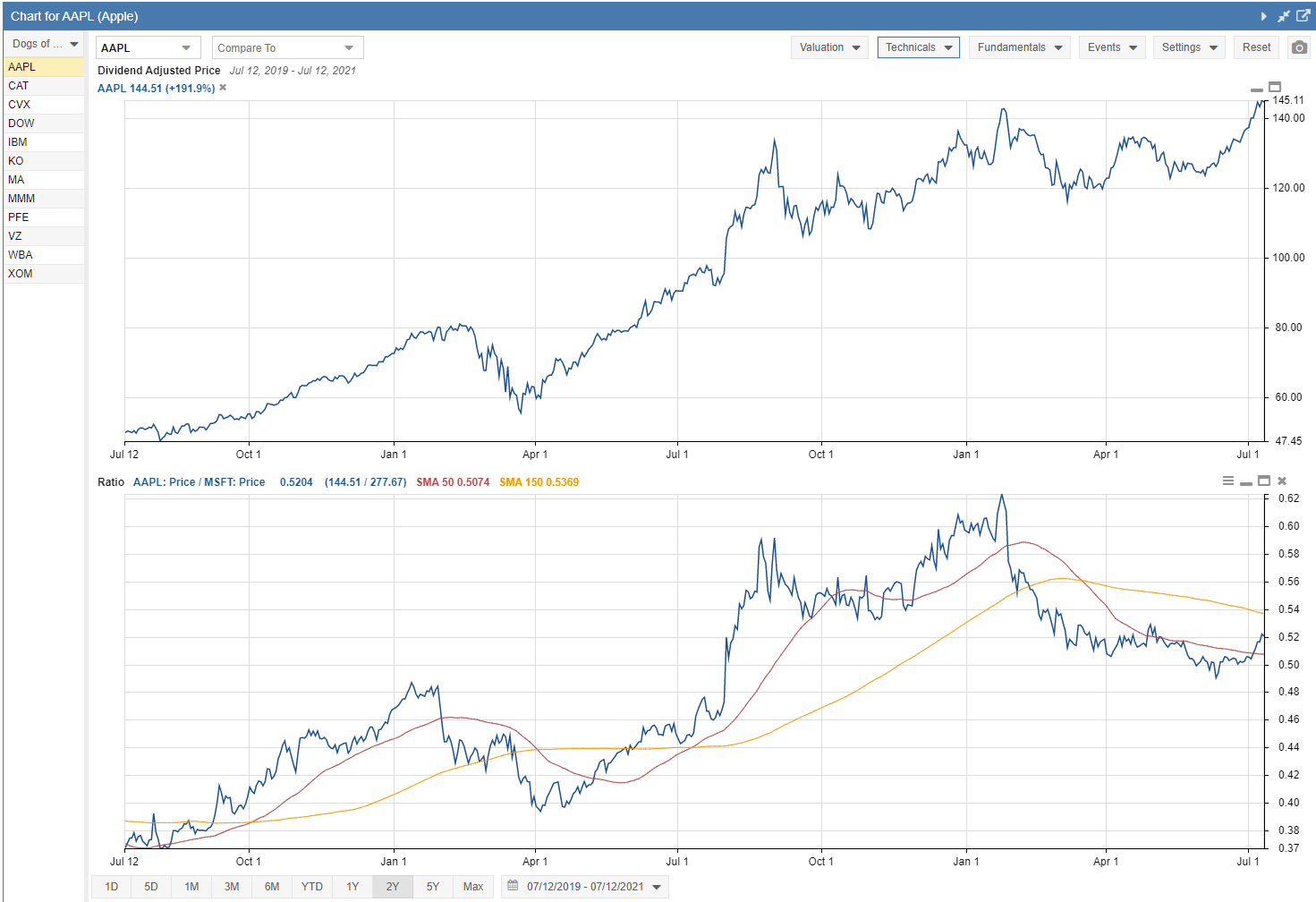Select VZ in the ticker list

(x=44, y=236)
